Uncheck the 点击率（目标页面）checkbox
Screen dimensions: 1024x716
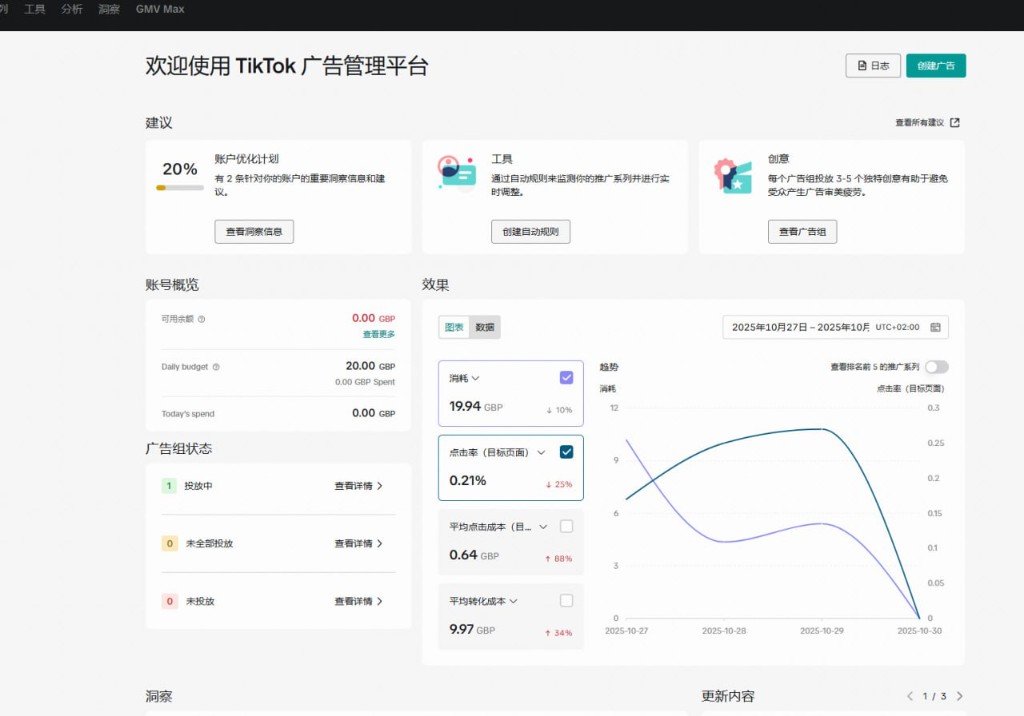[x=567, y=451]
